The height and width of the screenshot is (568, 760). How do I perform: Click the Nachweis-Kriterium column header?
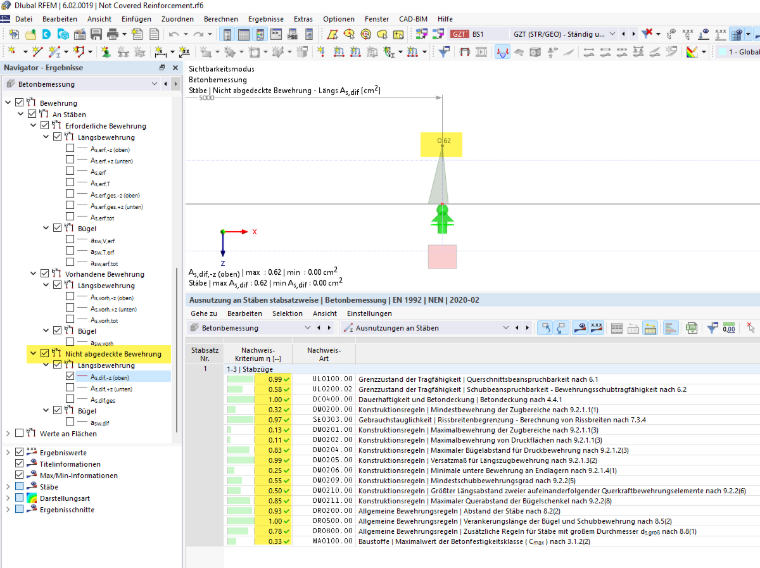(x=258, y=354)
